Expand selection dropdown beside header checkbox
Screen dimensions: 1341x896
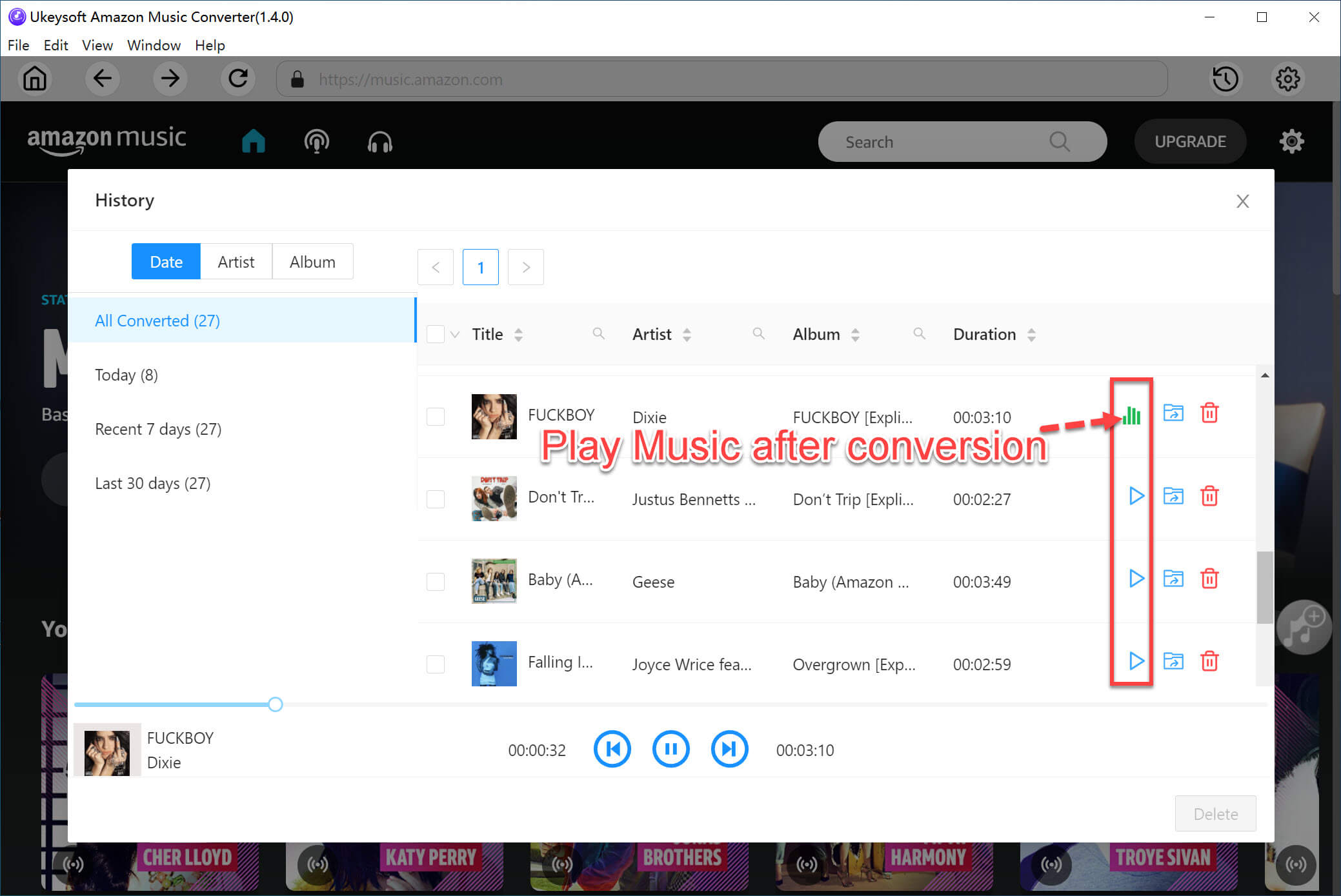click(455, 335)
